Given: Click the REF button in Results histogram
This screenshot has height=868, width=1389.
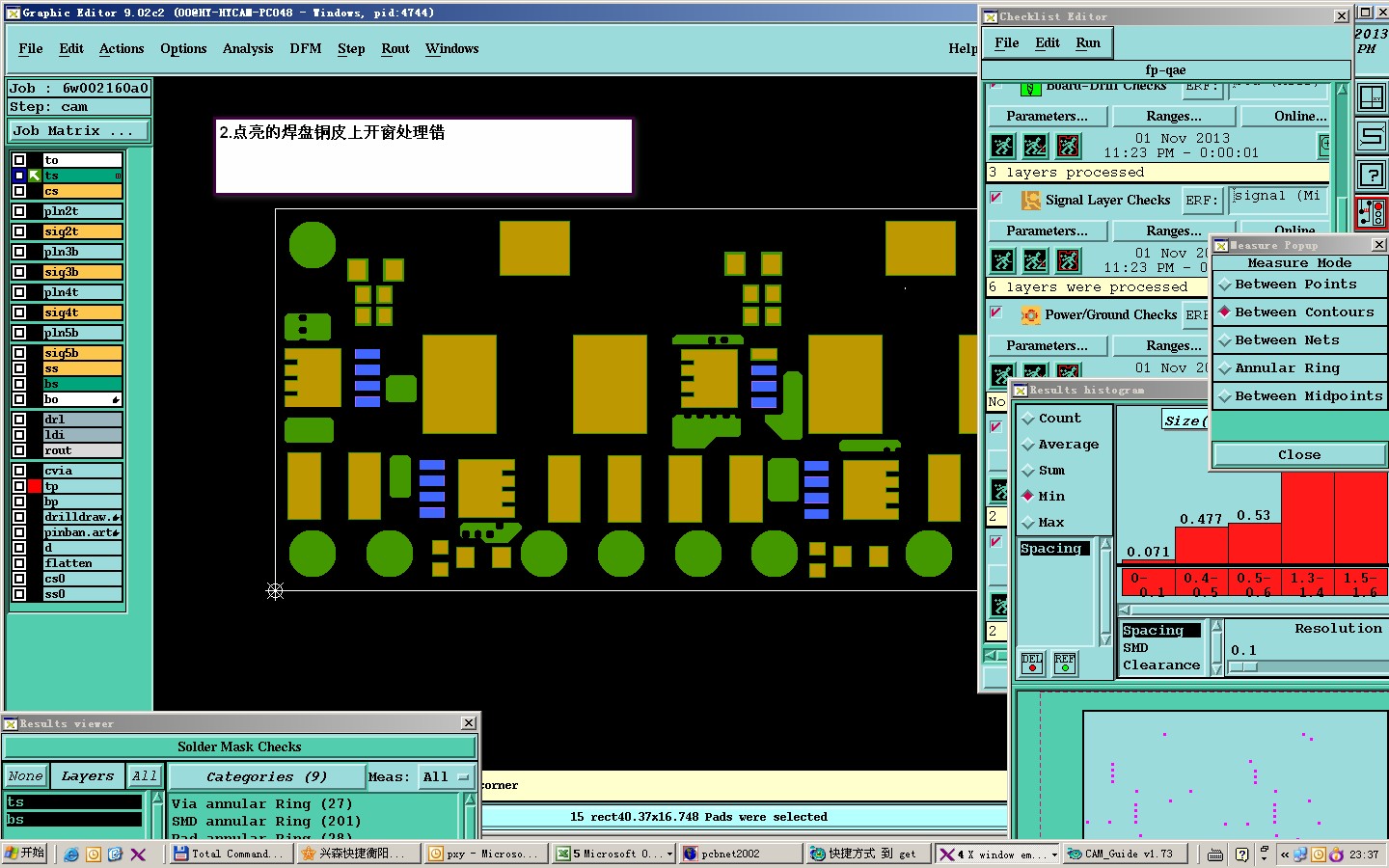Looking at the screenshot, I should [1065, 663].
